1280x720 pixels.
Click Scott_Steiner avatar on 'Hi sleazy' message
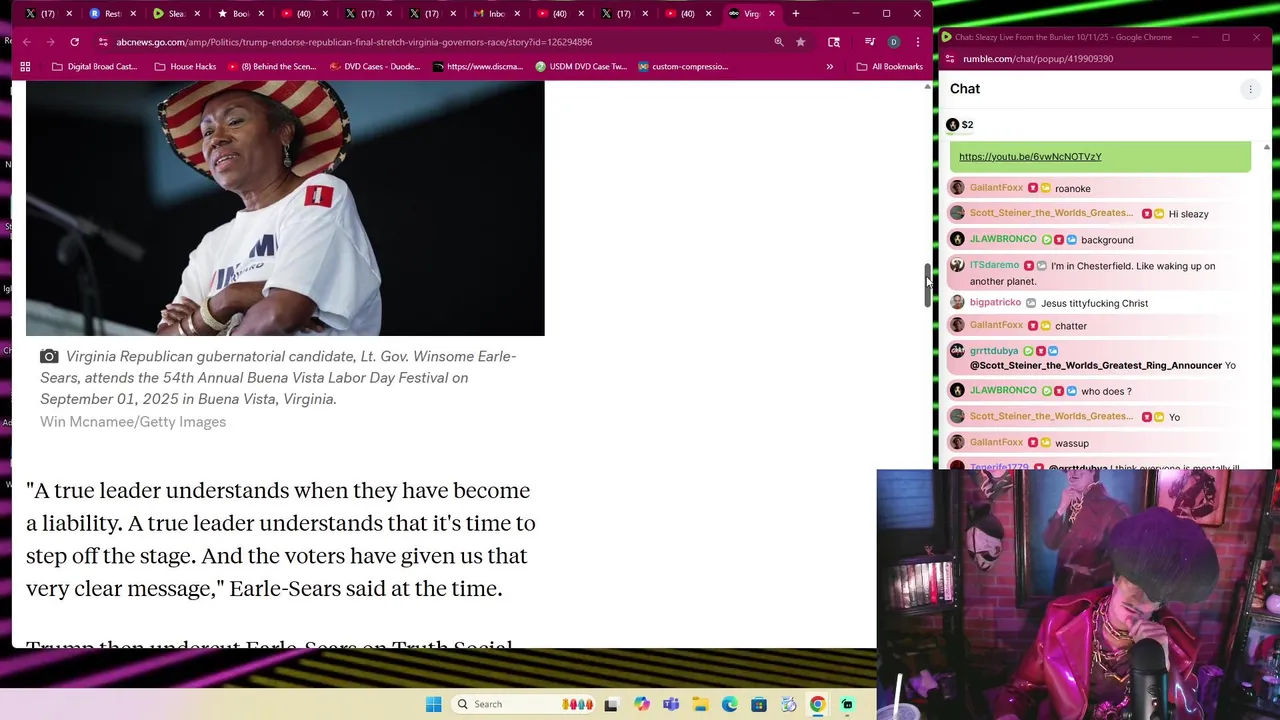(957, 213)
